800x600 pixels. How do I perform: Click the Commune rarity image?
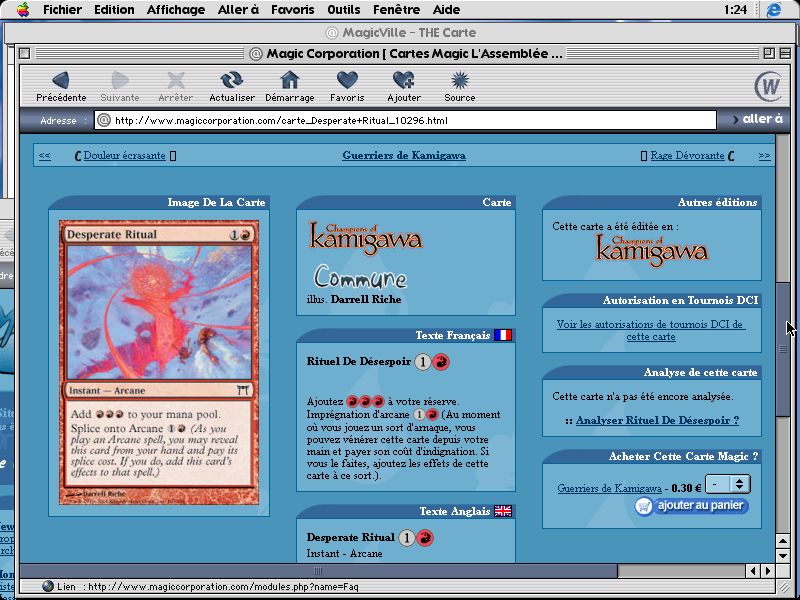pos(360,277)
